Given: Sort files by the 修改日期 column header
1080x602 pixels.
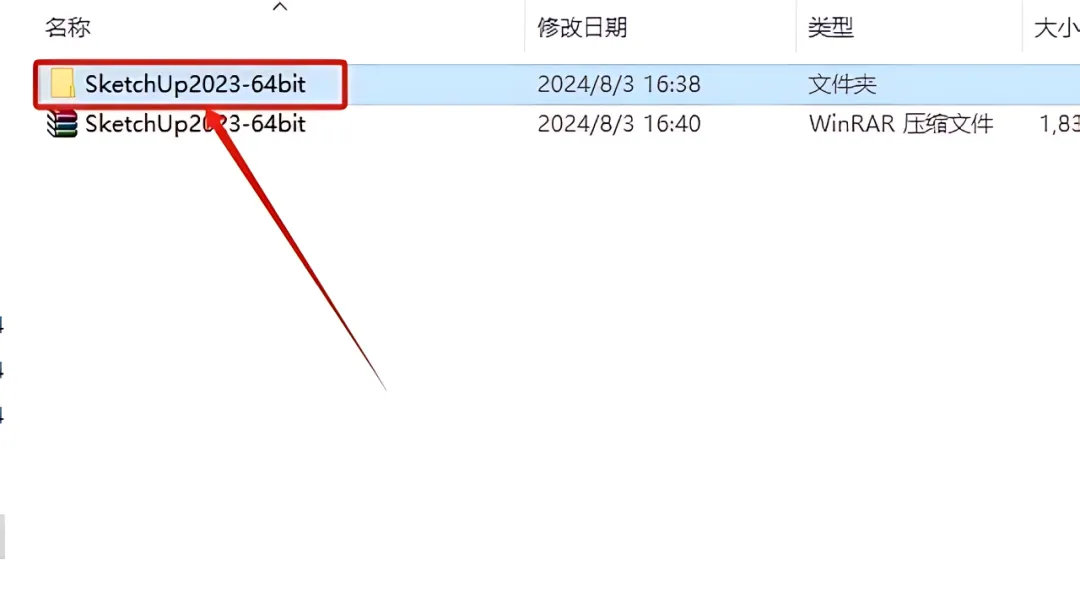Looking at the screenshot, I should 582,28.
